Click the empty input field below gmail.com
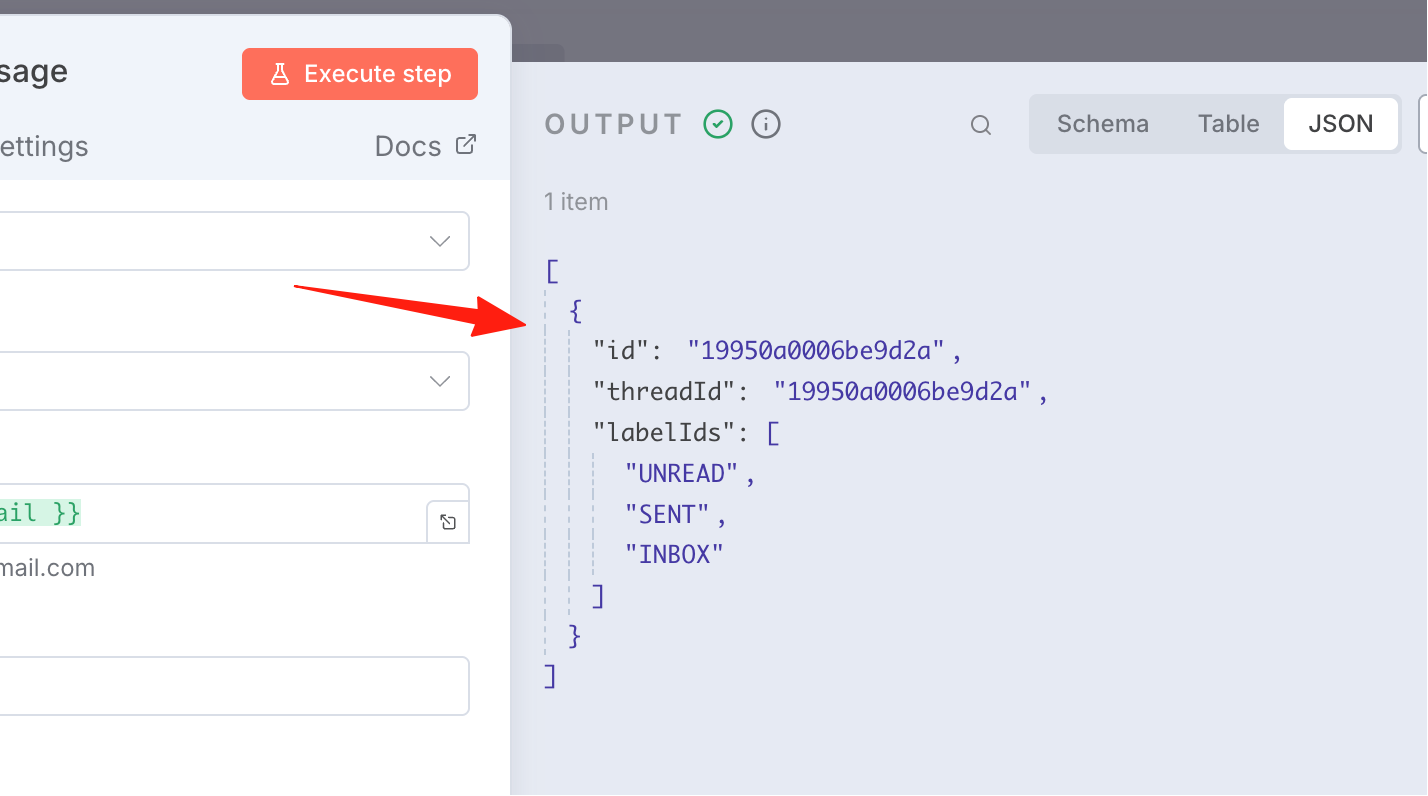The width and height of the screenshot is (1428, 796). click(234, 686)
